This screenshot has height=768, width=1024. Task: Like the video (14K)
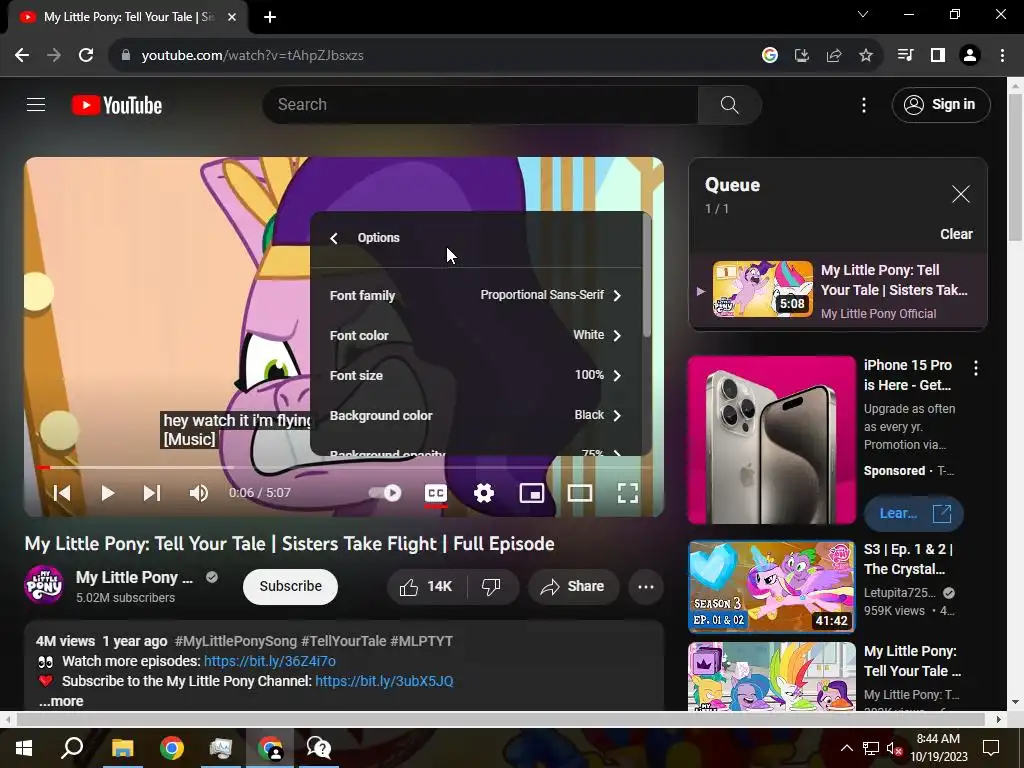[x=427, y=586]
